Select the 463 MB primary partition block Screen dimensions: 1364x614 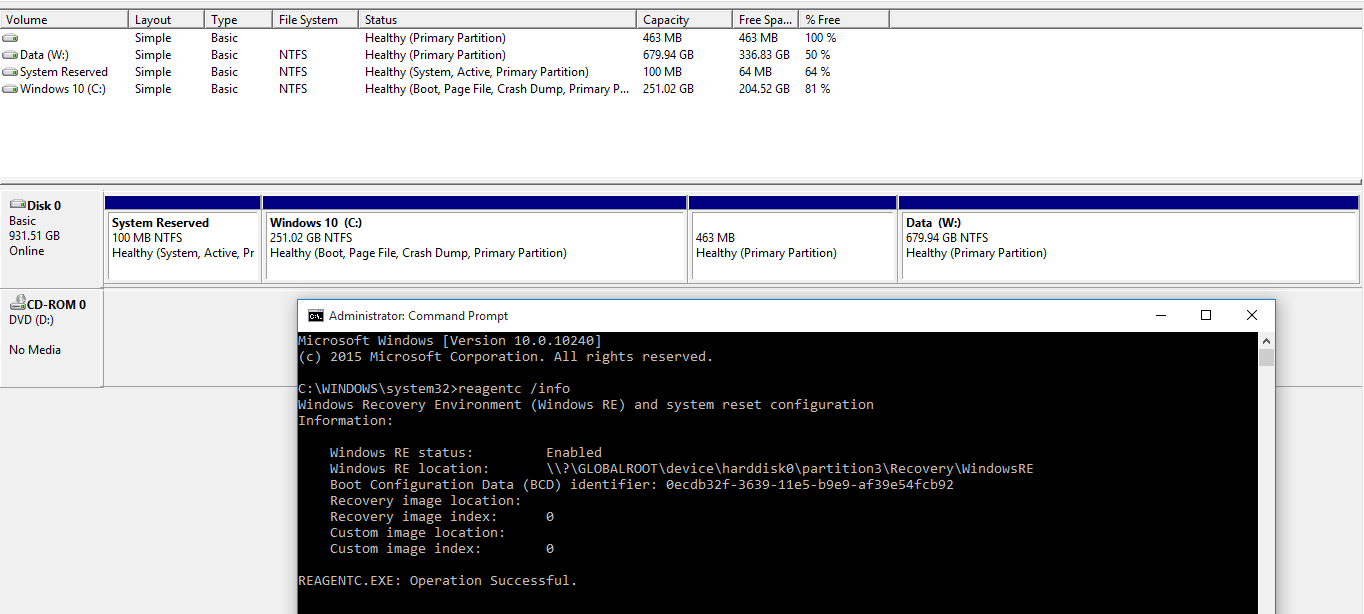[x=792, y=246]
